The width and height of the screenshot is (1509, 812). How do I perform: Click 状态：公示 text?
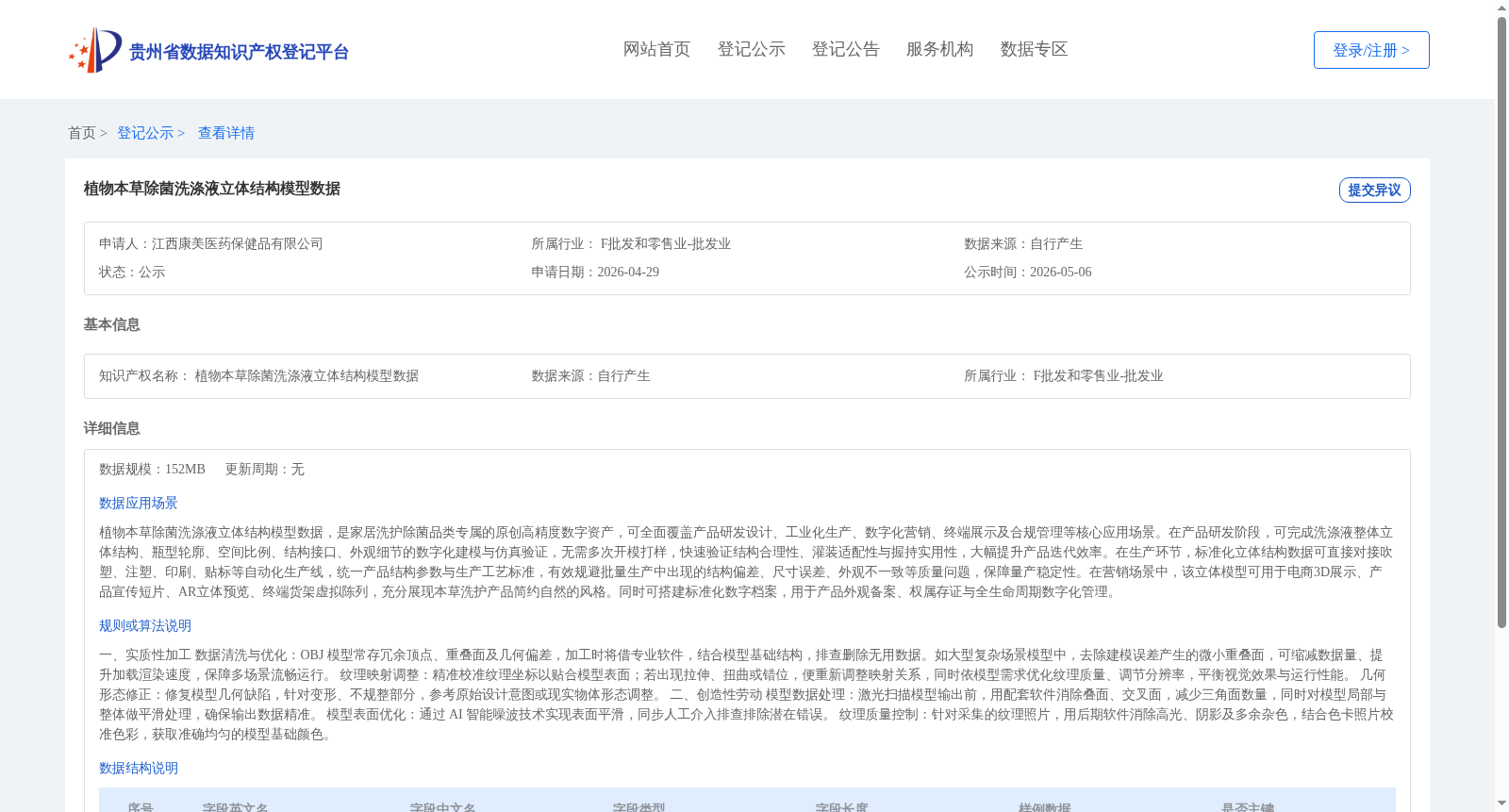(x=132, y=272)
